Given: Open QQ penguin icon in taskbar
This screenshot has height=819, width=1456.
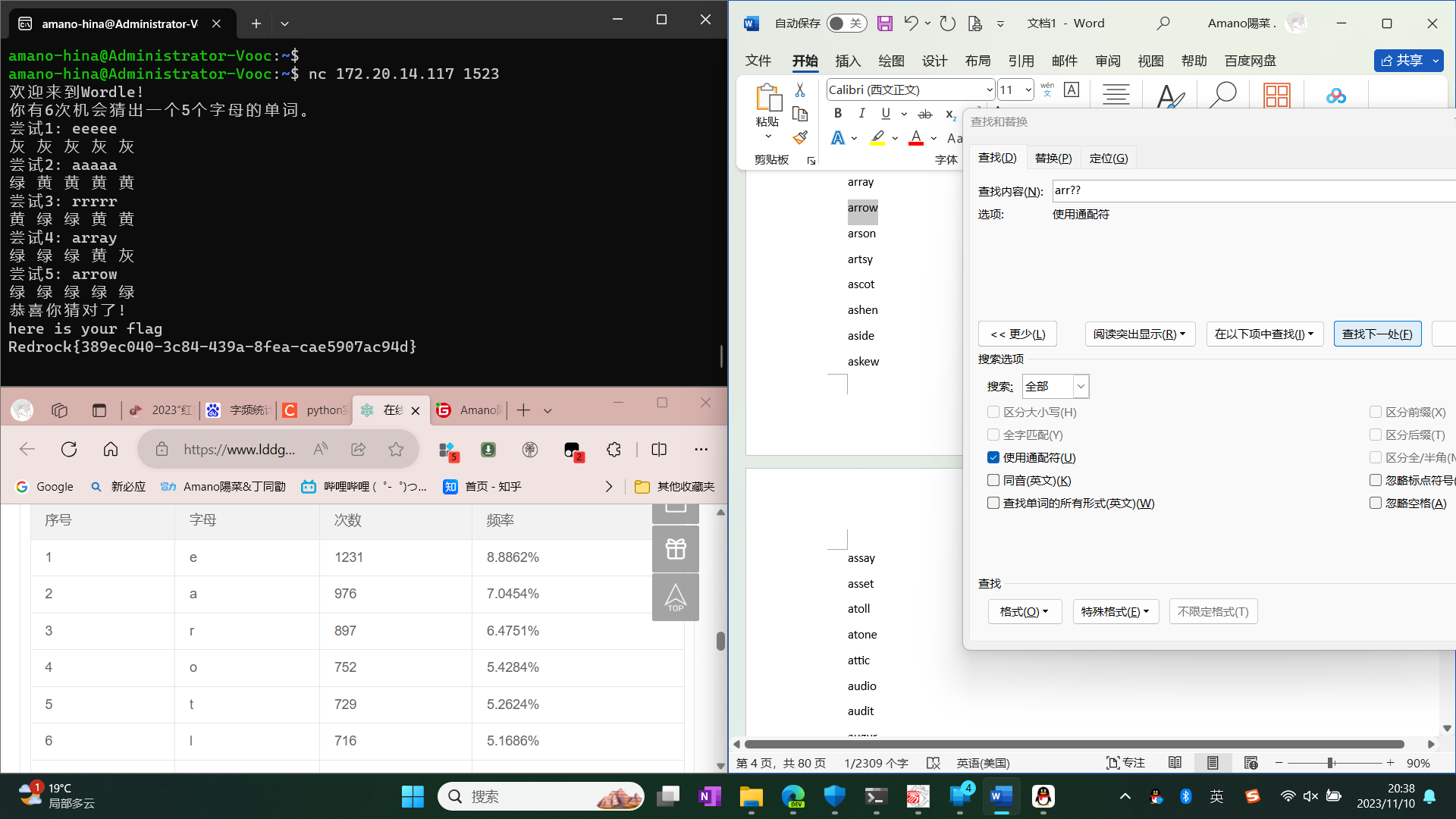Looking at the screenshot, I should click(1043, 796).
